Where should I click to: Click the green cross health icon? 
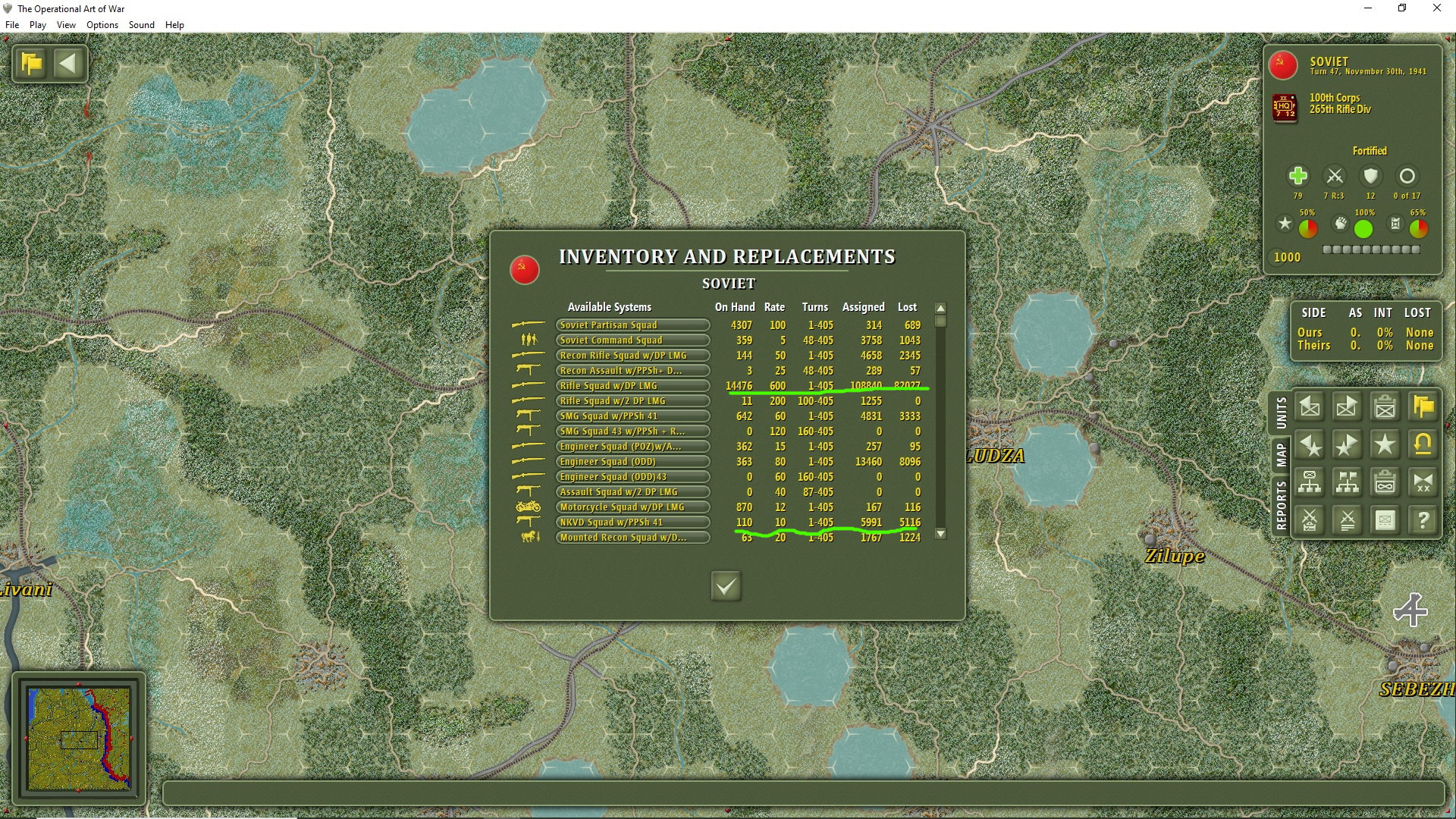pos(1298,177)
